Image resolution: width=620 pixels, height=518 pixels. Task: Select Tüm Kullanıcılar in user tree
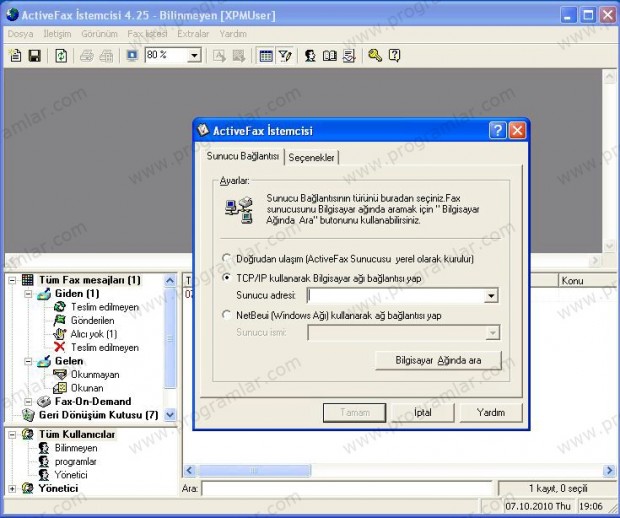pyautogui.click(x=77, y=434)
